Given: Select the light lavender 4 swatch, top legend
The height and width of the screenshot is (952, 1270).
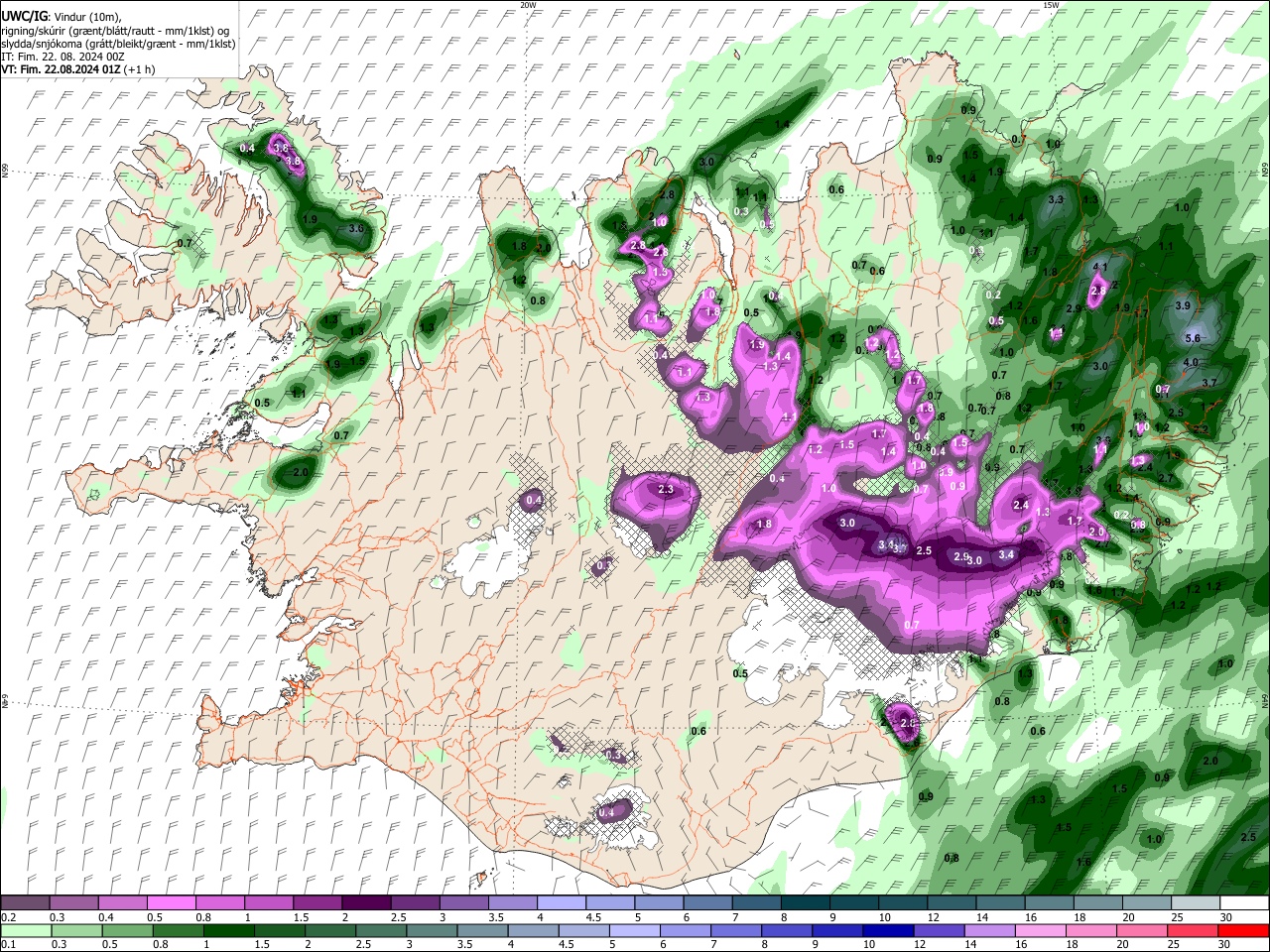Looking at the screenshot, I should (x=562, y=903).
